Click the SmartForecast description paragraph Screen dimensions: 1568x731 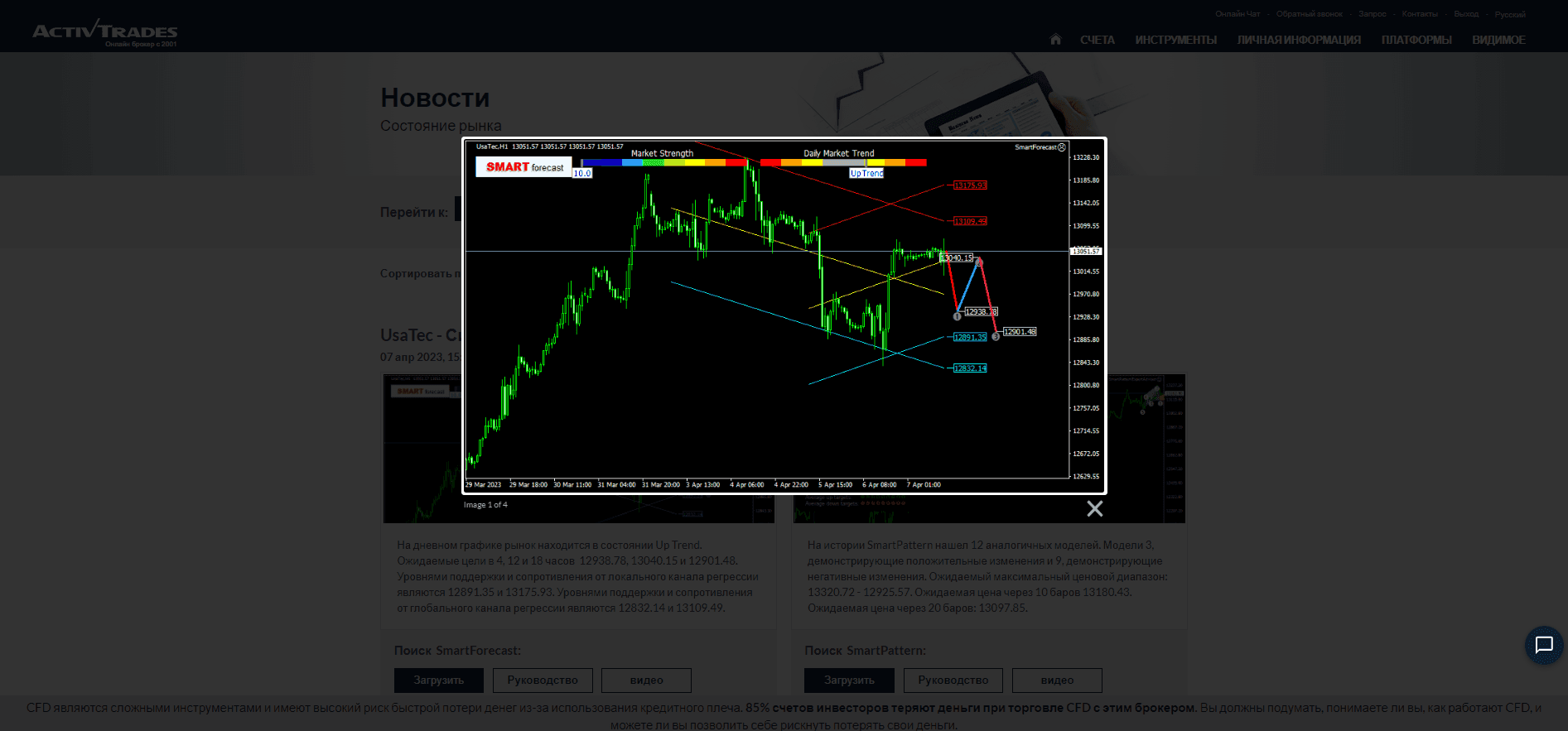pyautogui.click(x=578, y=576)
